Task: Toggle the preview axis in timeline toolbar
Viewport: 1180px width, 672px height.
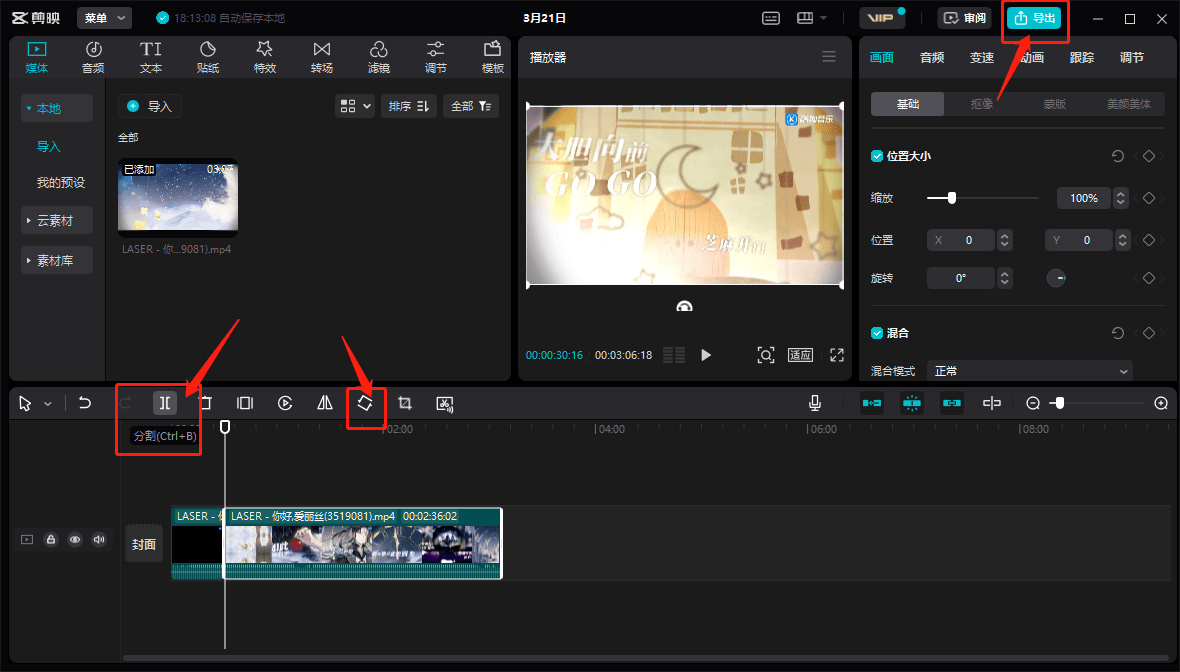Action: click(992, 403)
